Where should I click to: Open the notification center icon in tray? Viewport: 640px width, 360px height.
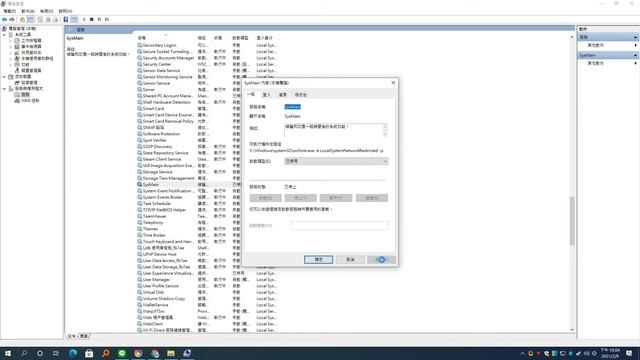629,353
